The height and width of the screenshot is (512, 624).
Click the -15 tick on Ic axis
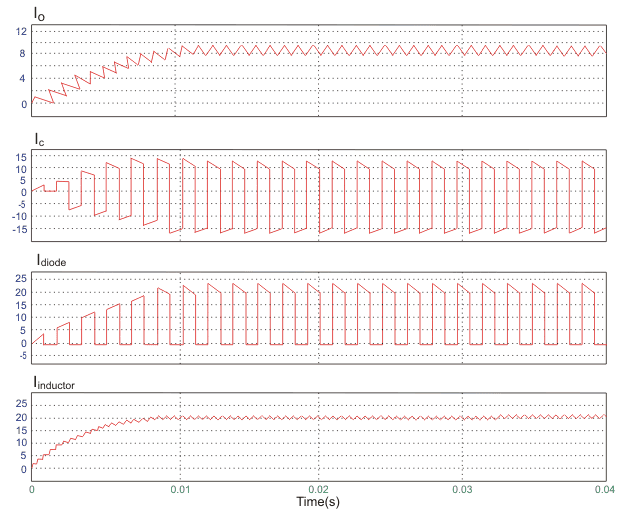coord(18,230)
